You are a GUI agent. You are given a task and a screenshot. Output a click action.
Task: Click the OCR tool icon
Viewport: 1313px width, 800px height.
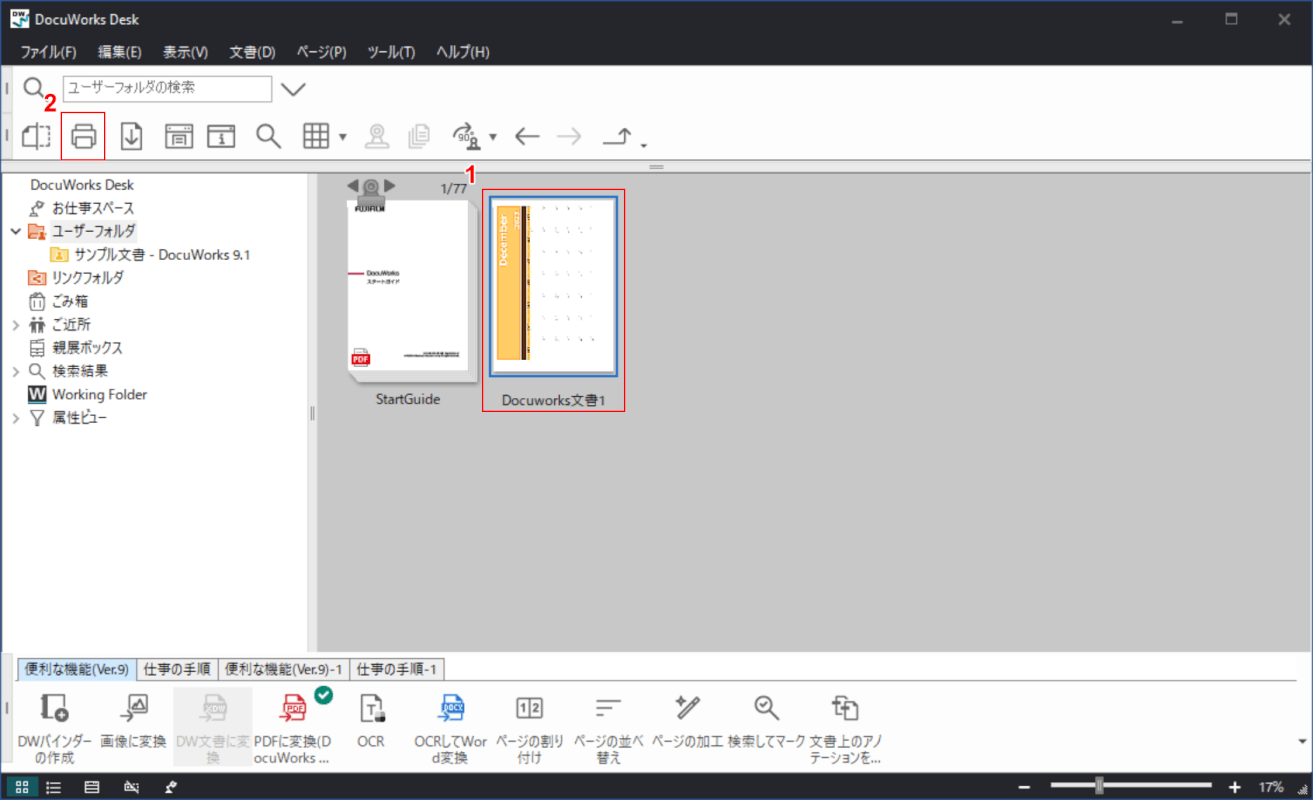click(x=371, y=709)
